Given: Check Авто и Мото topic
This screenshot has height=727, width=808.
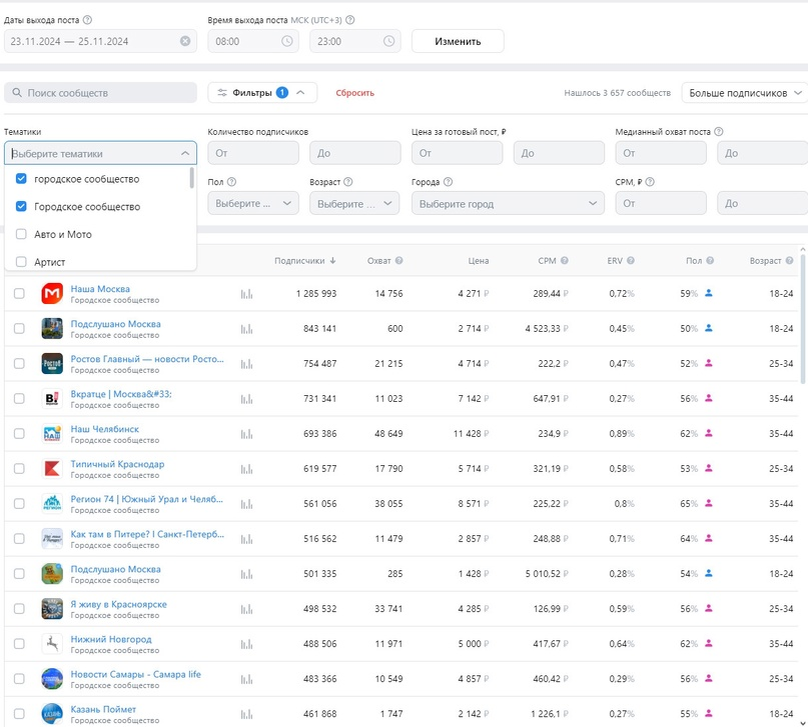Looking at the screenshot, I should tap(21, 234).
